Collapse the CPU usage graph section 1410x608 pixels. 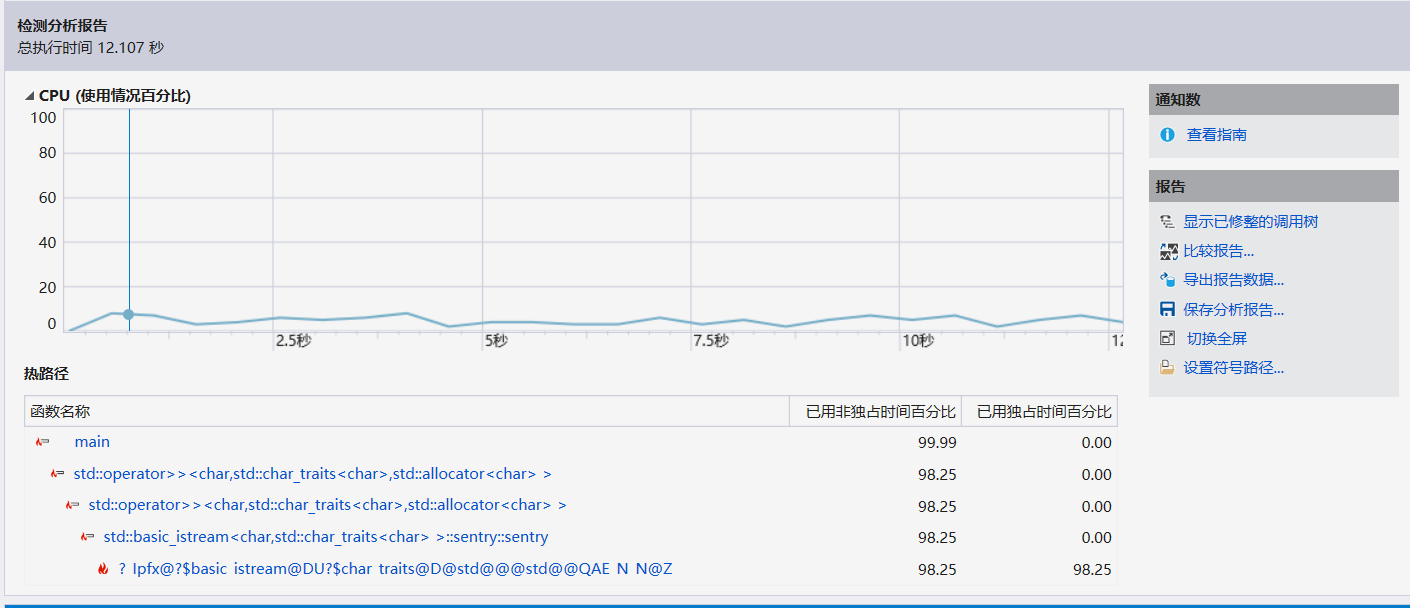point(30,97)
